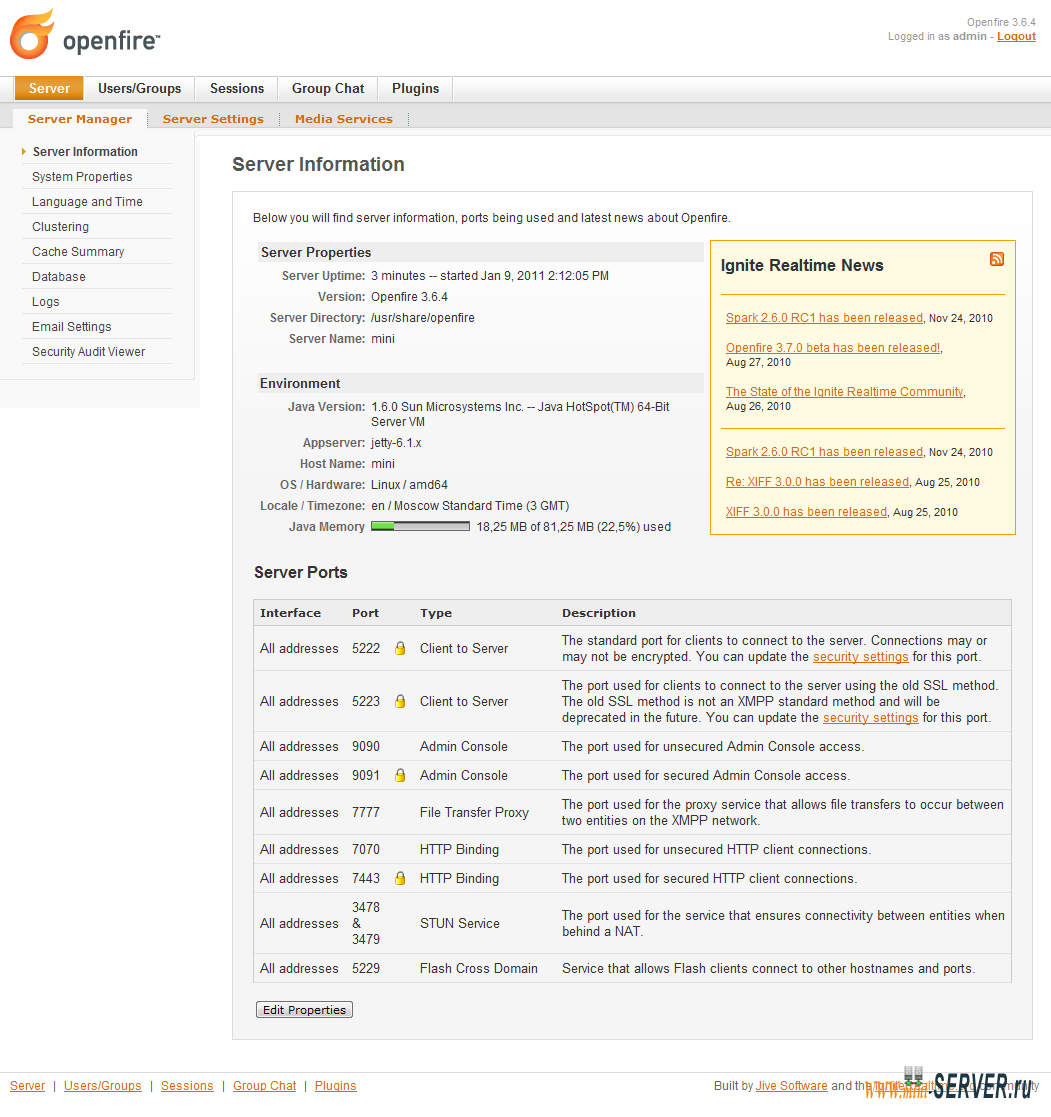This screenshot has width=1051, height=1117.
Task: Open Security Audit Viewer in the sidebar
Action: coord(88,351)
